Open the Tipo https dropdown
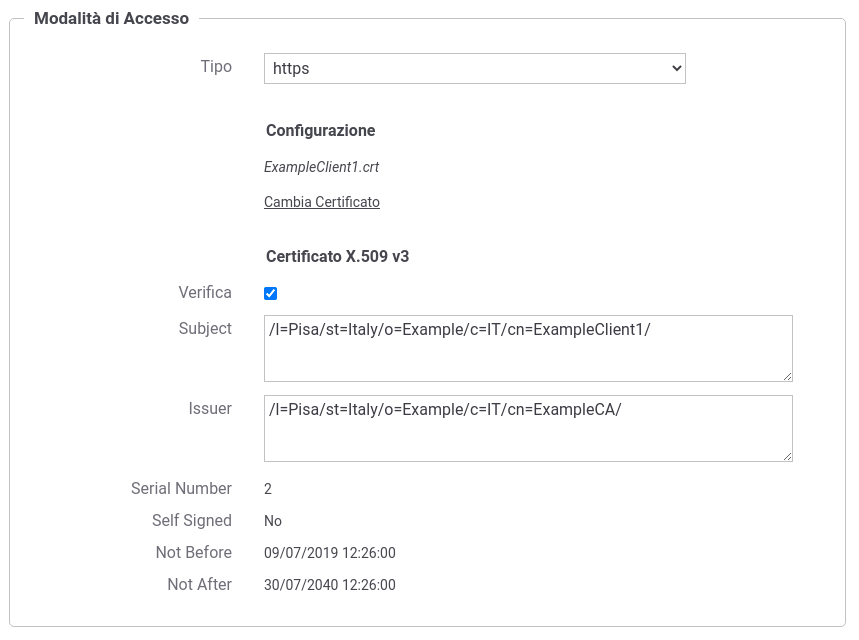The width and height of the screenshot is (859, 640). click(474, 68)
